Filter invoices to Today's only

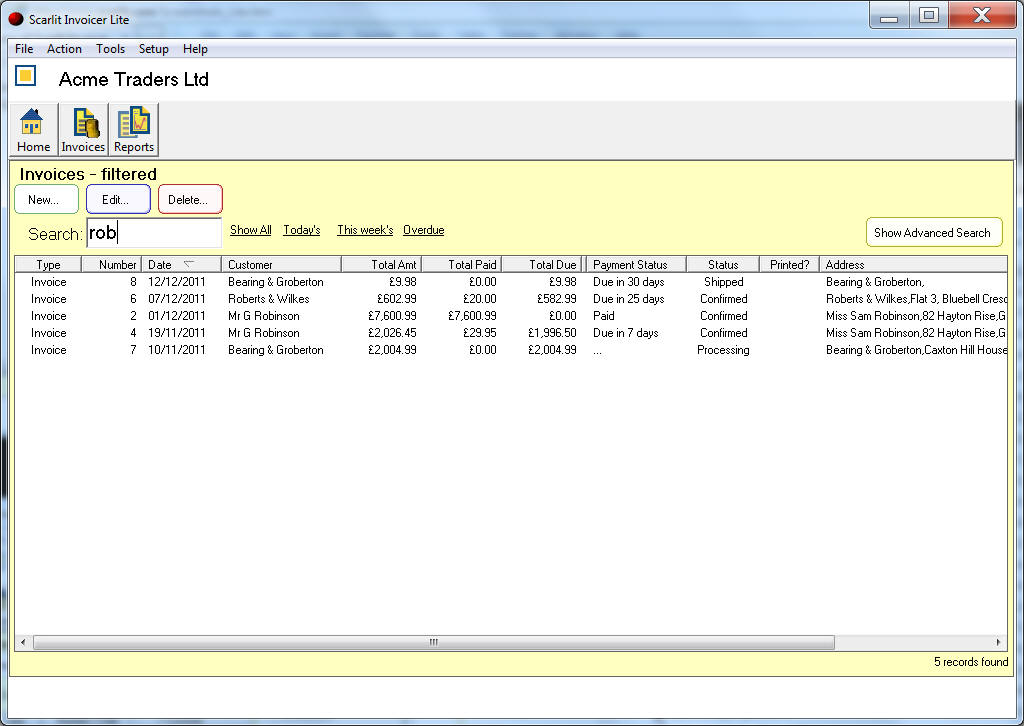coord(301,229)
